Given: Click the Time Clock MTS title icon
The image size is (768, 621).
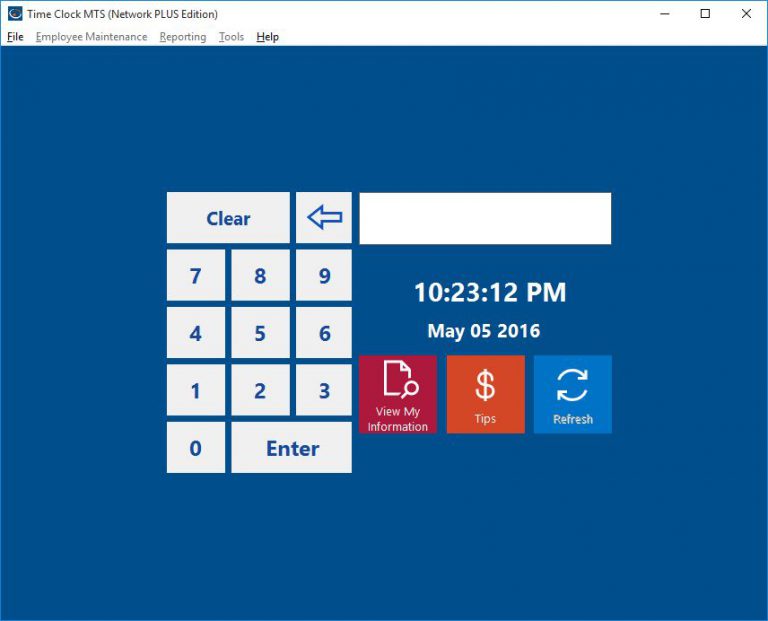Looking at the screenshot, I should [15, 14].
